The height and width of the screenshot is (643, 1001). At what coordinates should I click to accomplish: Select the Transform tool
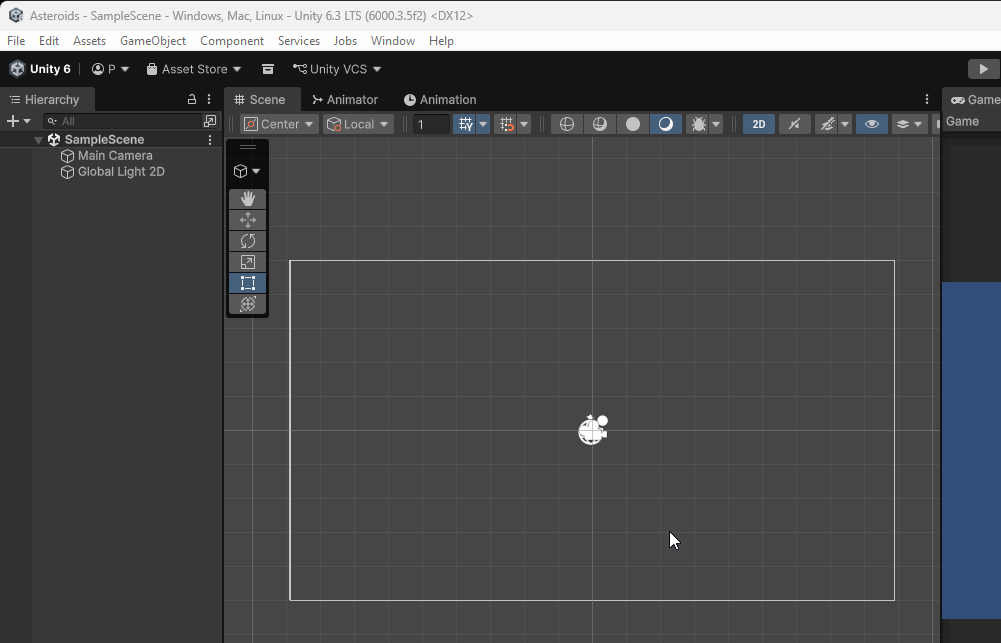[x=248, y=304]
